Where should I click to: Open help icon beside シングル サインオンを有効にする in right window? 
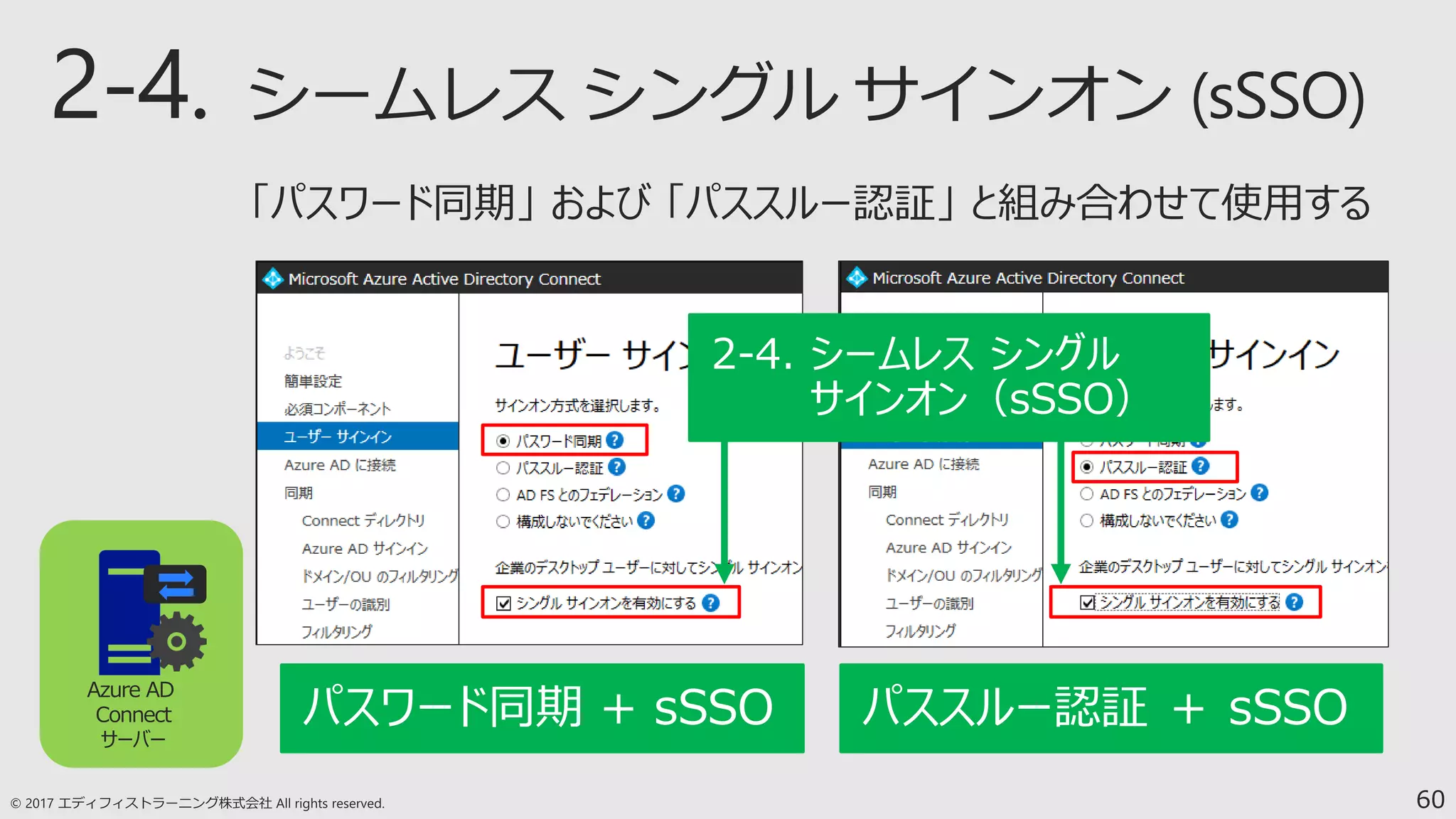[x=1295, y=602]
